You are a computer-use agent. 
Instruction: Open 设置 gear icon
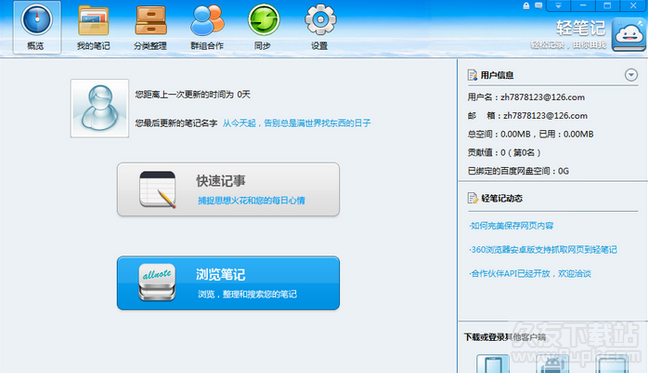(x=320, y=19)
